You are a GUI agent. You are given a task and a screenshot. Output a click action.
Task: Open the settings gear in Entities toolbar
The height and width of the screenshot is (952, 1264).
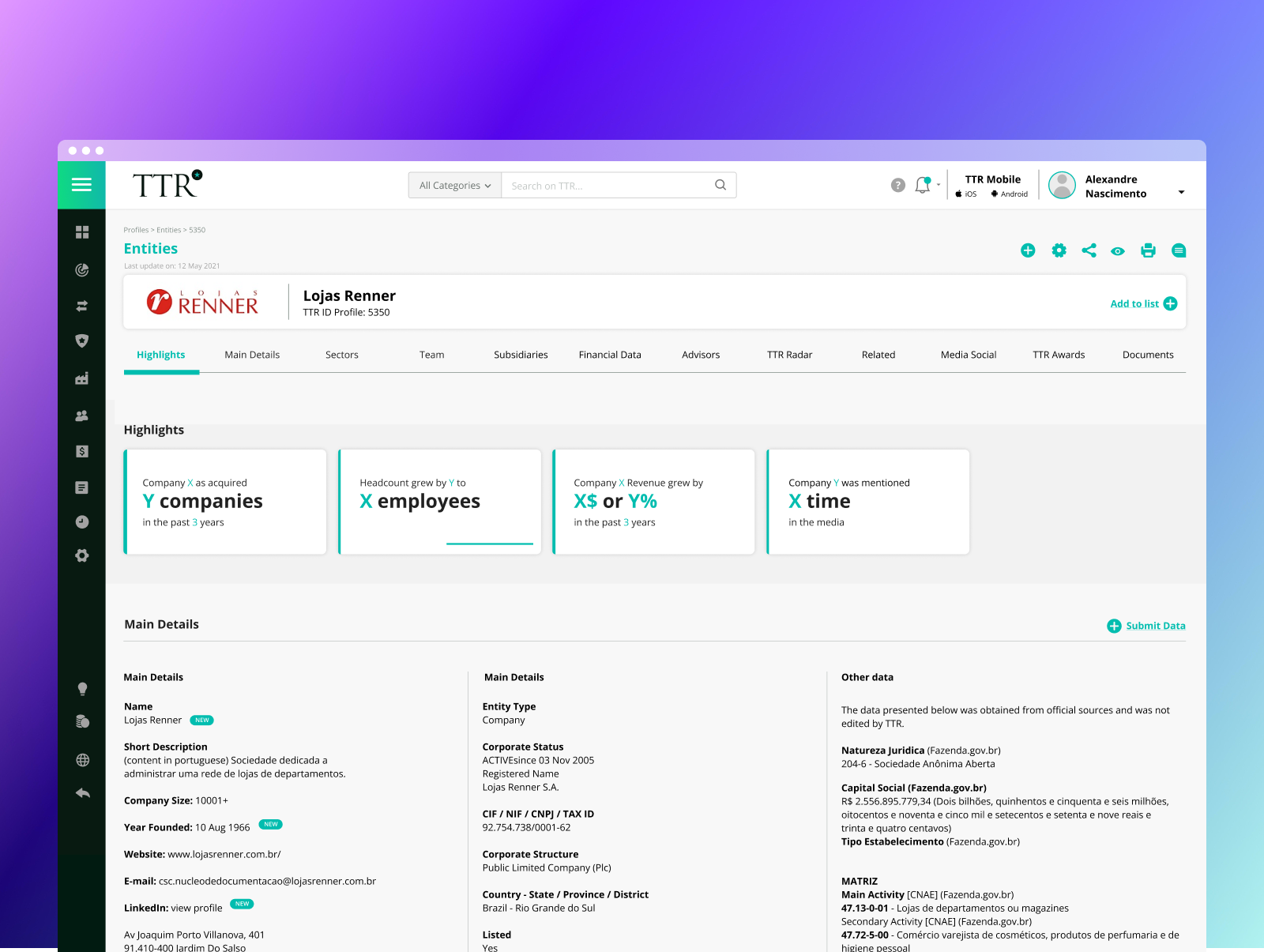[x=1059, y=250]
